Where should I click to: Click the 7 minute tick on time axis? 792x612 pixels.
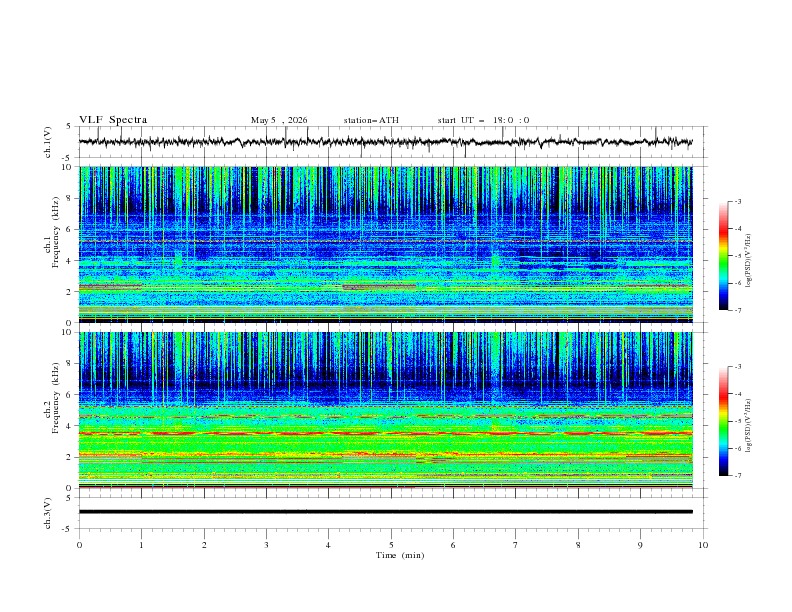[516, 545]
